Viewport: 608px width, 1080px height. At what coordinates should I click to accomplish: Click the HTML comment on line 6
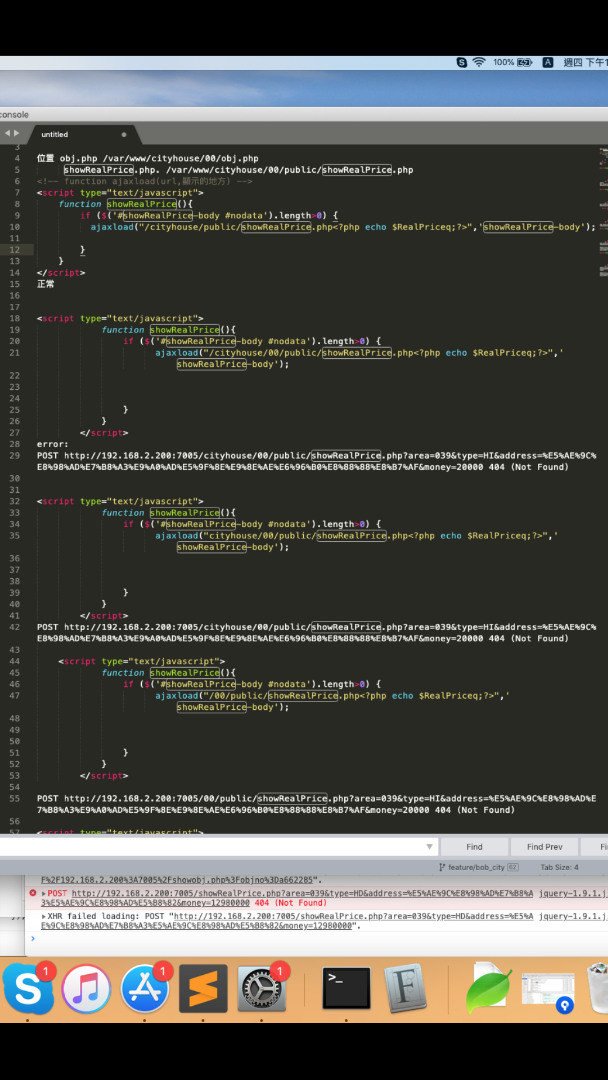[145, 181]
